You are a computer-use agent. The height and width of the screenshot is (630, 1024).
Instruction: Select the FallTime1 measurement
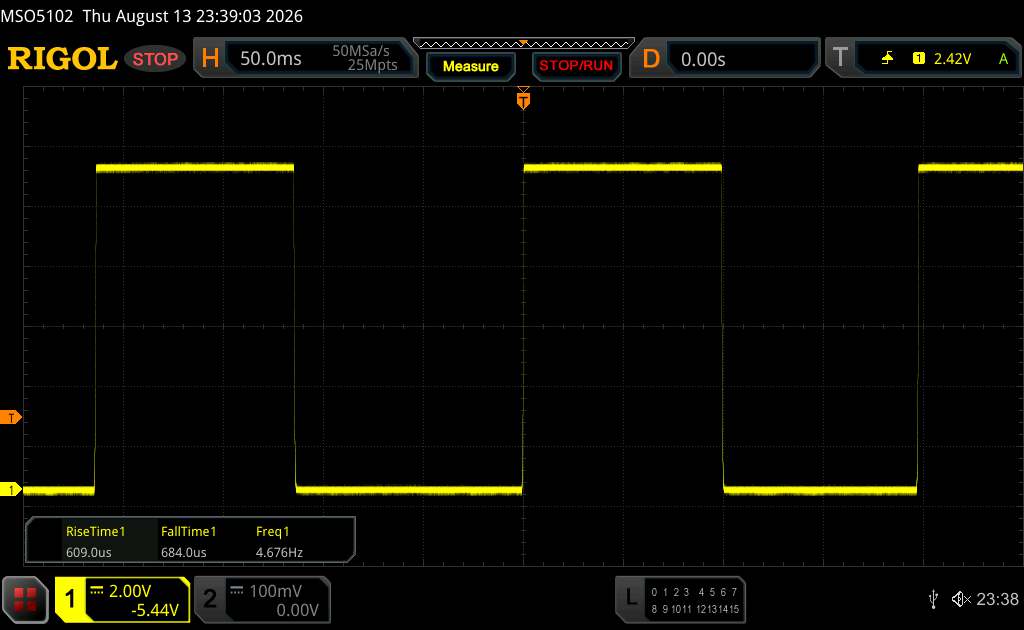(x=188, y=531)
